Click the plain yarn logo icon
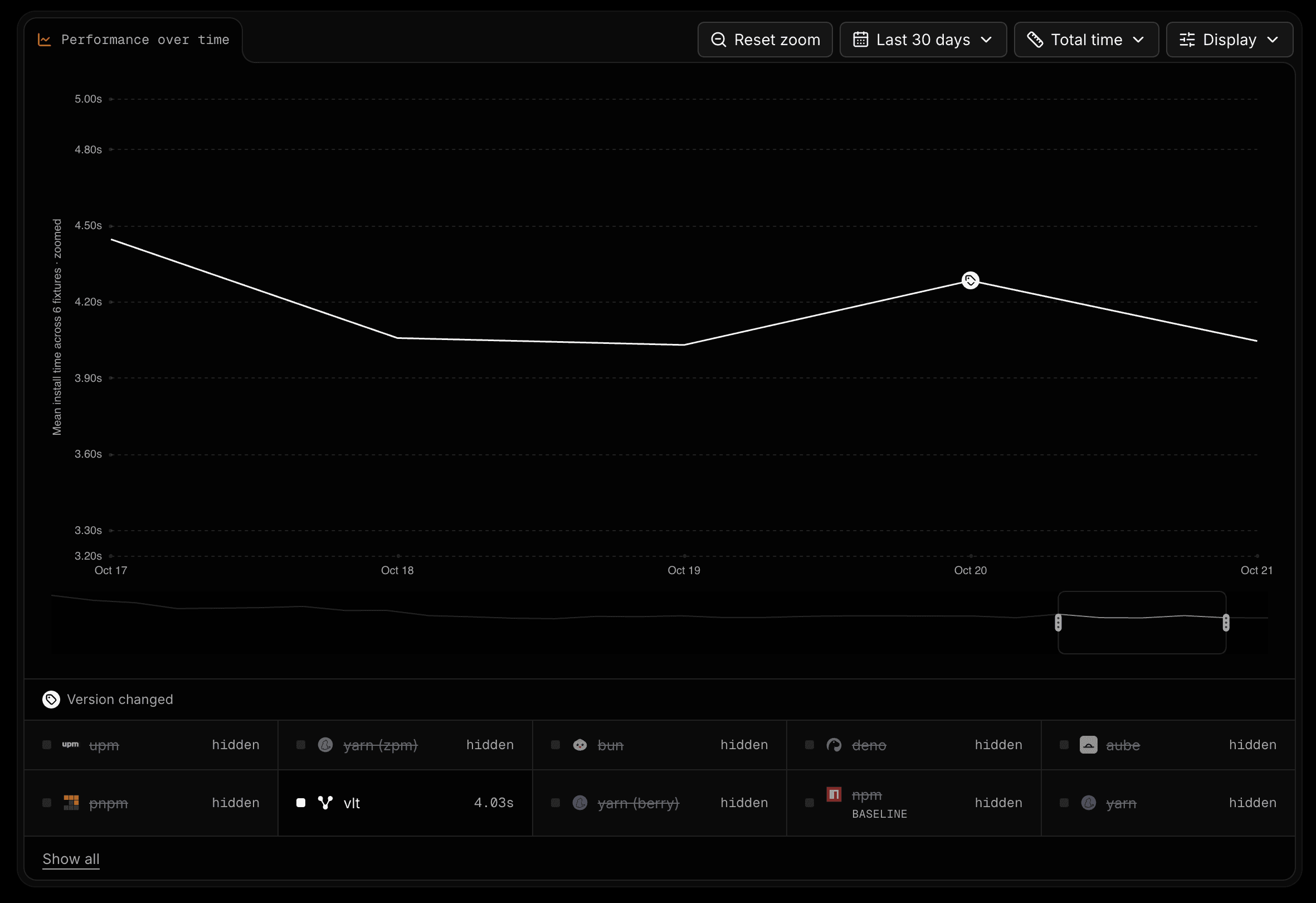Viewport: 1316px width, 903px height. pyautogui.click(x=1088, y=803)
